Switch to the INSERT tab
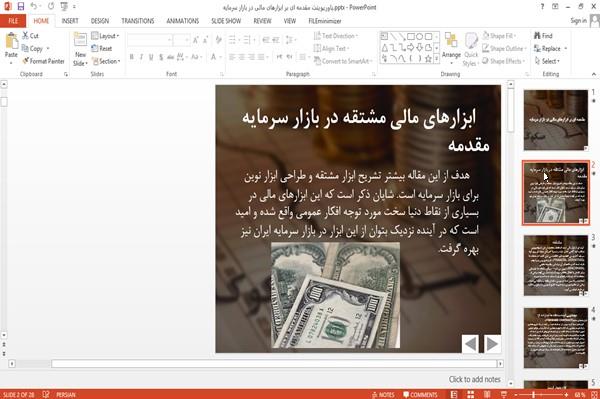 (70, 21)
